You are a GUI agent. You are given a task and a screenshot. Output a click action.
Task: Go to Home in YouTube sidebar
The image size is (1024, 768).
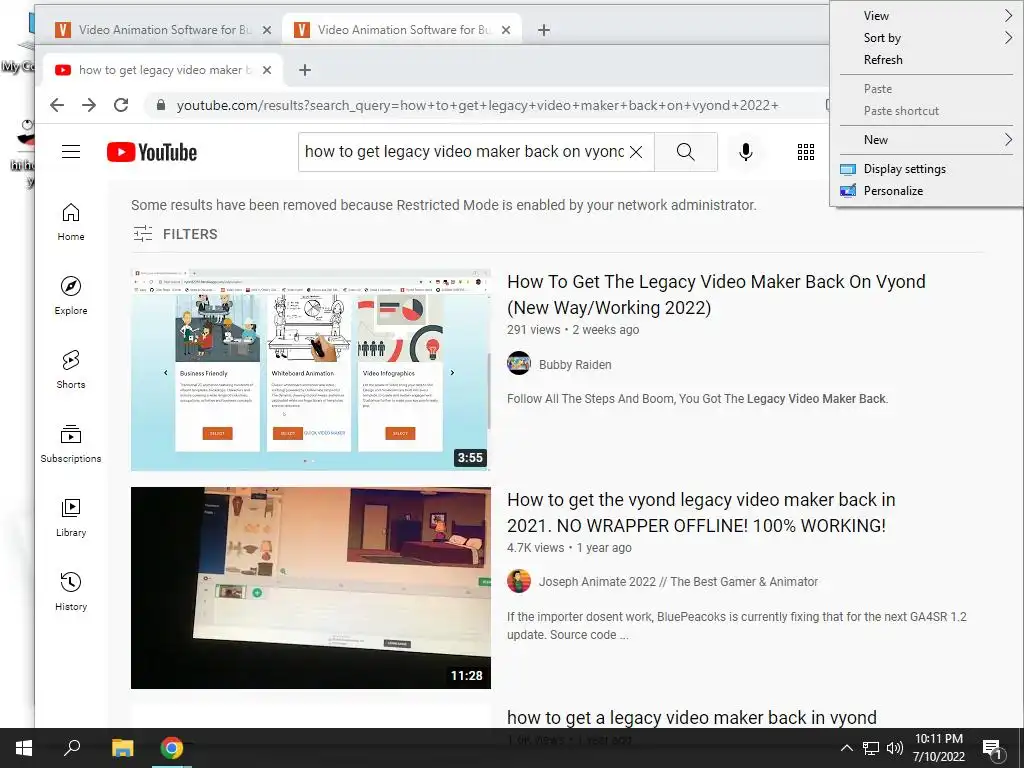[71, 222]
